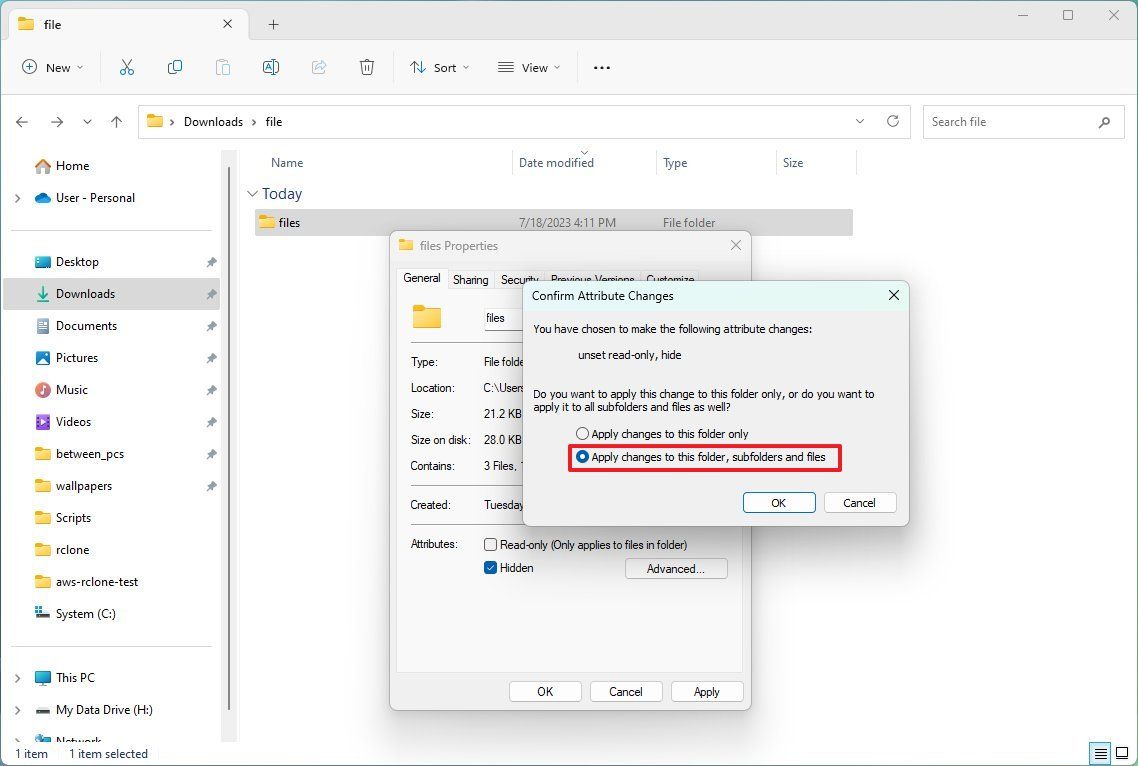Click the Refresh icon in the address bar

coord(893,121)
